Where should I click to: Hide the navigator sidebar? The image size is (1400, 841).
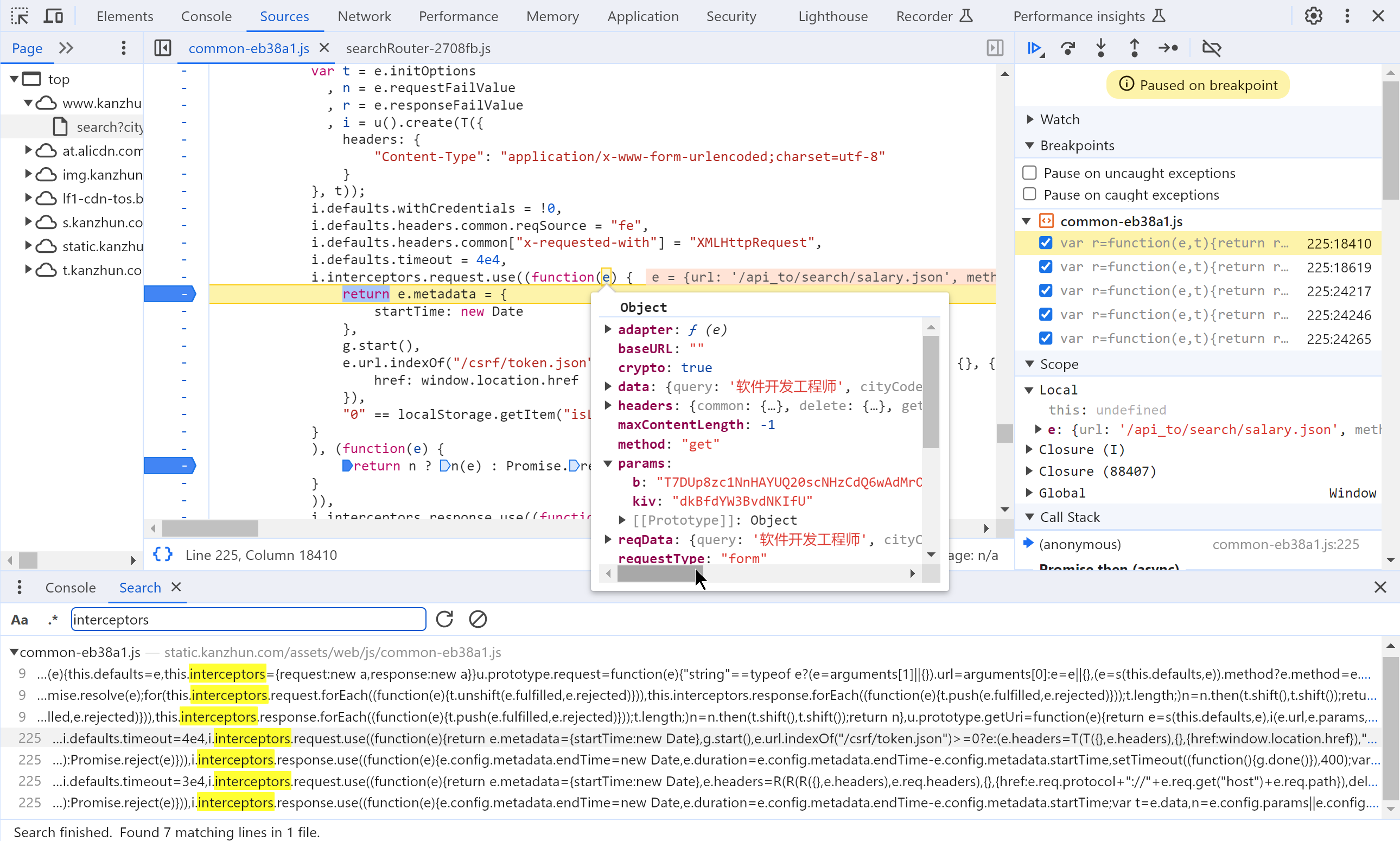(162, 48)
